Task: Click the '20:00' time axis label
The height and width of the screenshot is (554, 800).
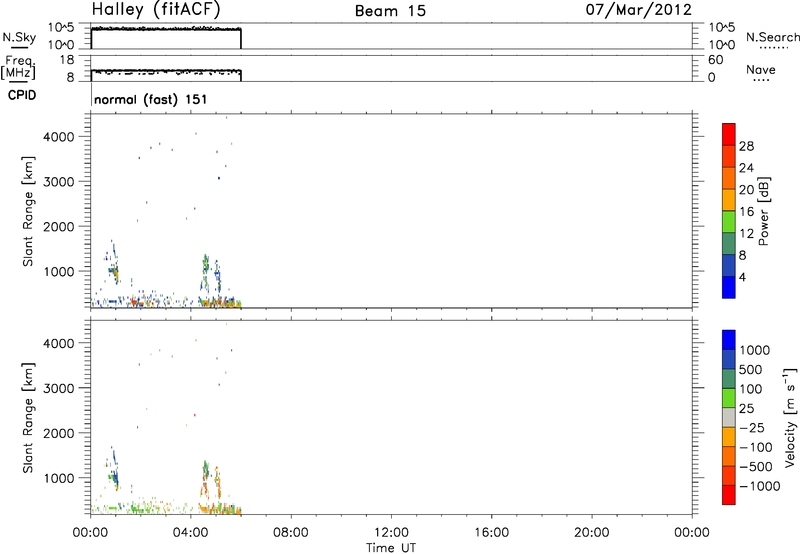Action: (x=592, y=533)
